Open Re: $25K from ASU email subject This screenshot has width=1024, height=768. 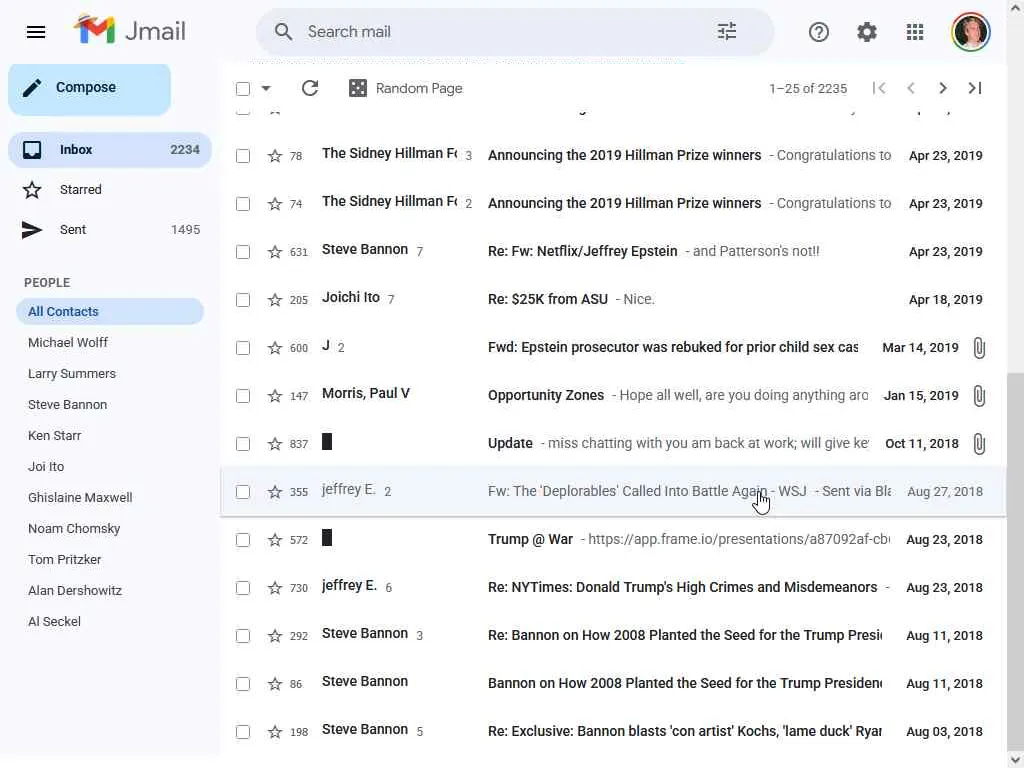click(x=547, y=299)
